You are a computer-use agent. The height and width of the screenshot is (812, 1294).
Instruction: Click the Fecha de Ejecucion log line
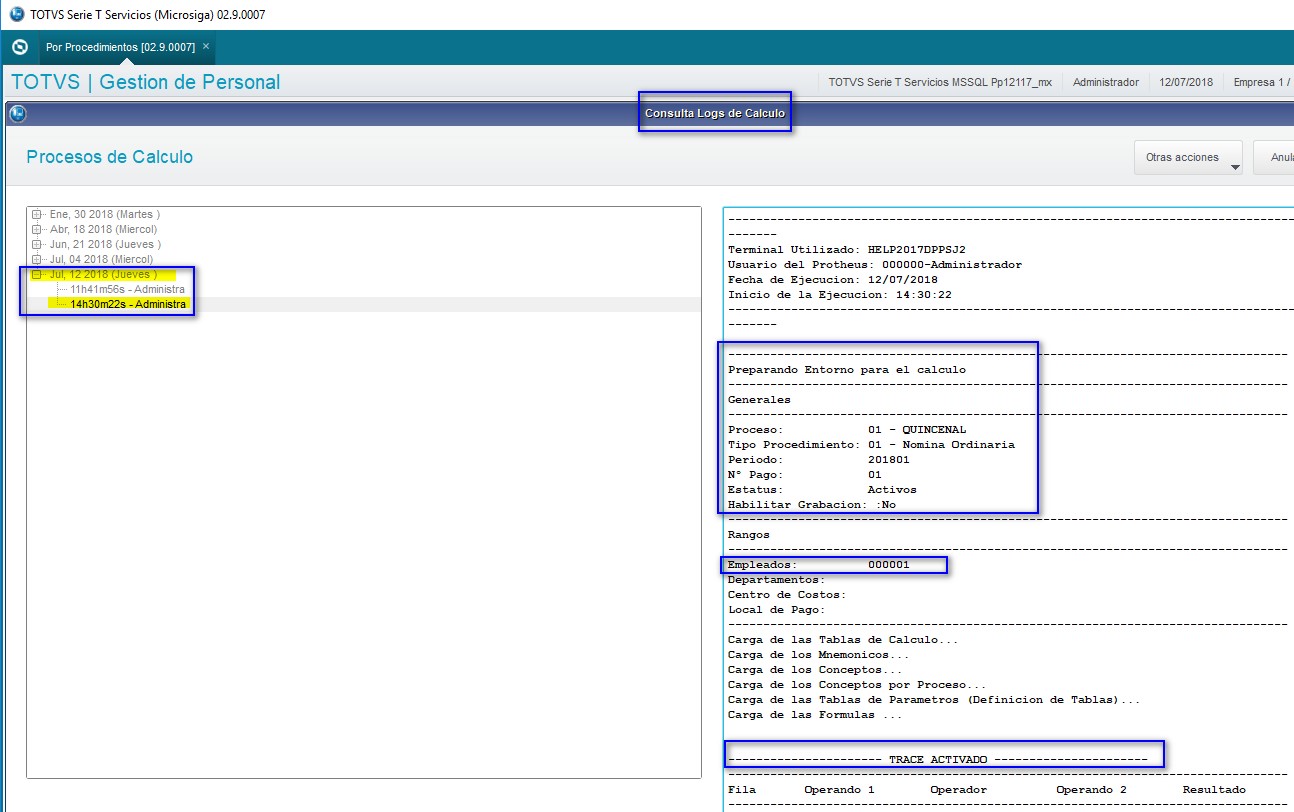833,280
